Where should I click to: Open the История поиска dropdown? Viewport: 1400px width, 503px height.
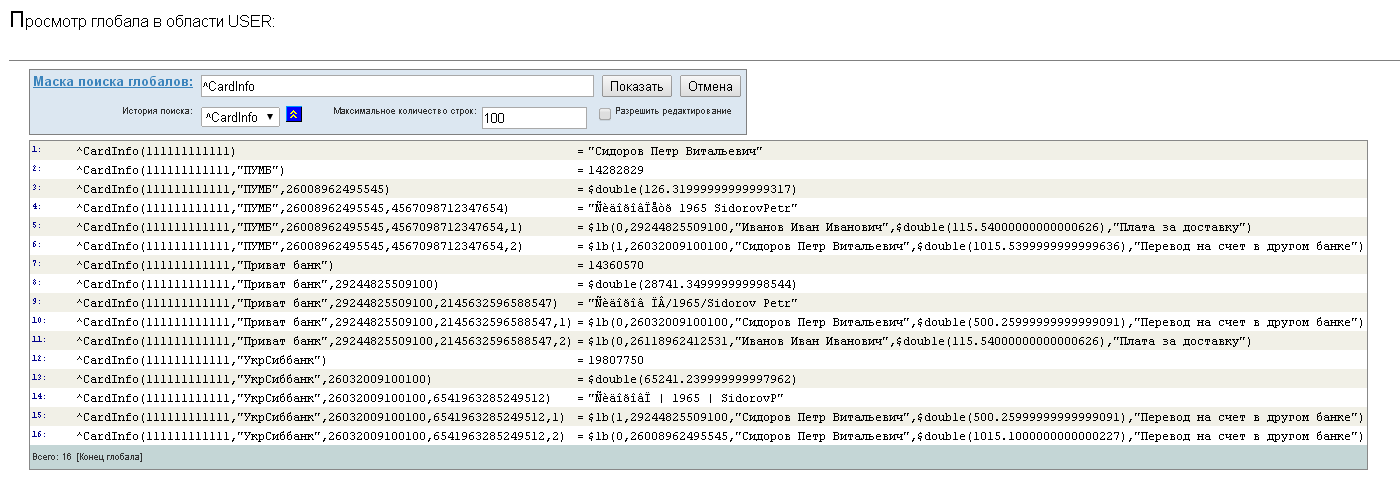pos(240,117)
